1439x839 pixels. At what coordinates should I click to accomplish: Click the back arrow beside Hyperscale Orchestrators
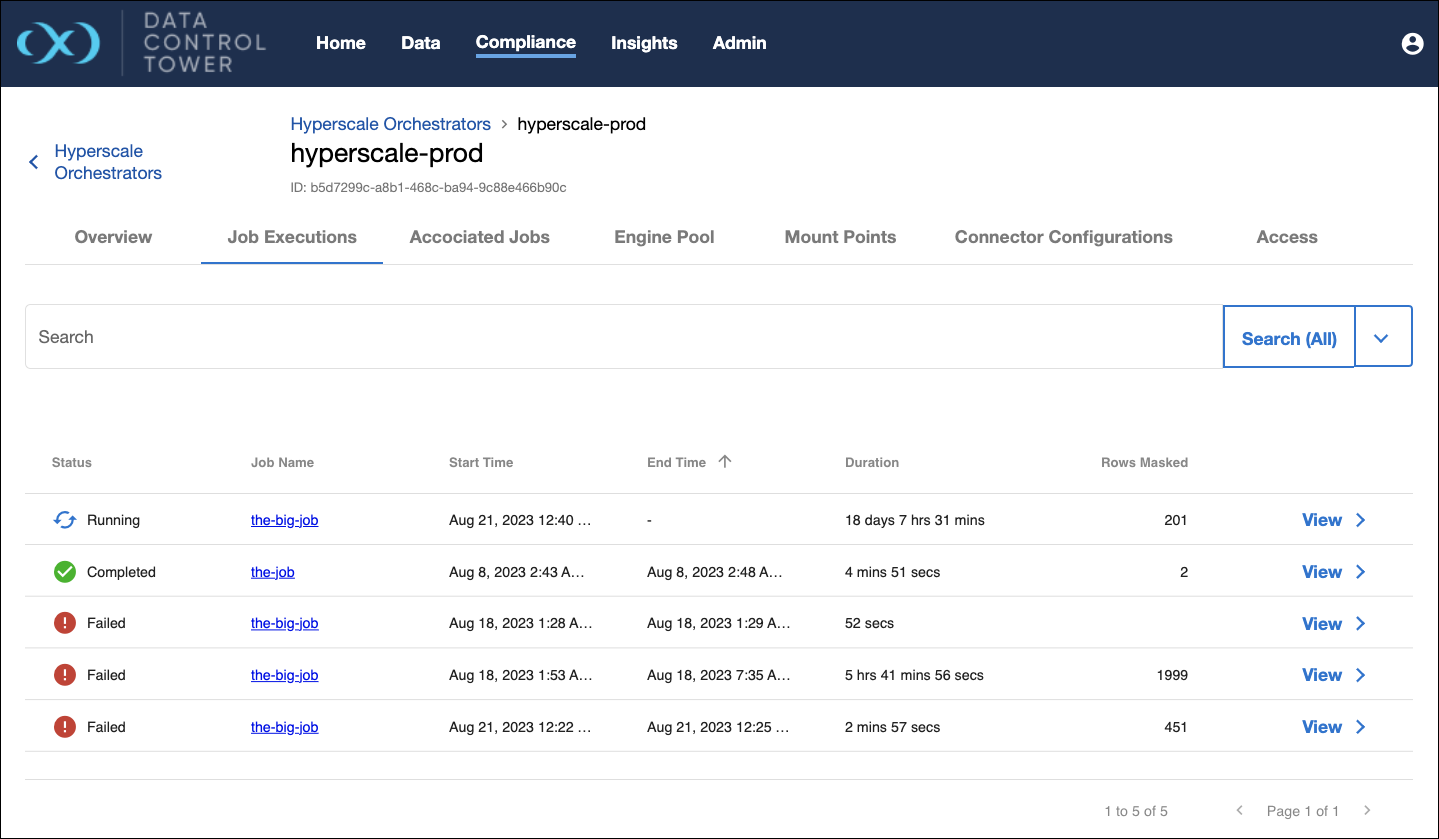[34, 162]
